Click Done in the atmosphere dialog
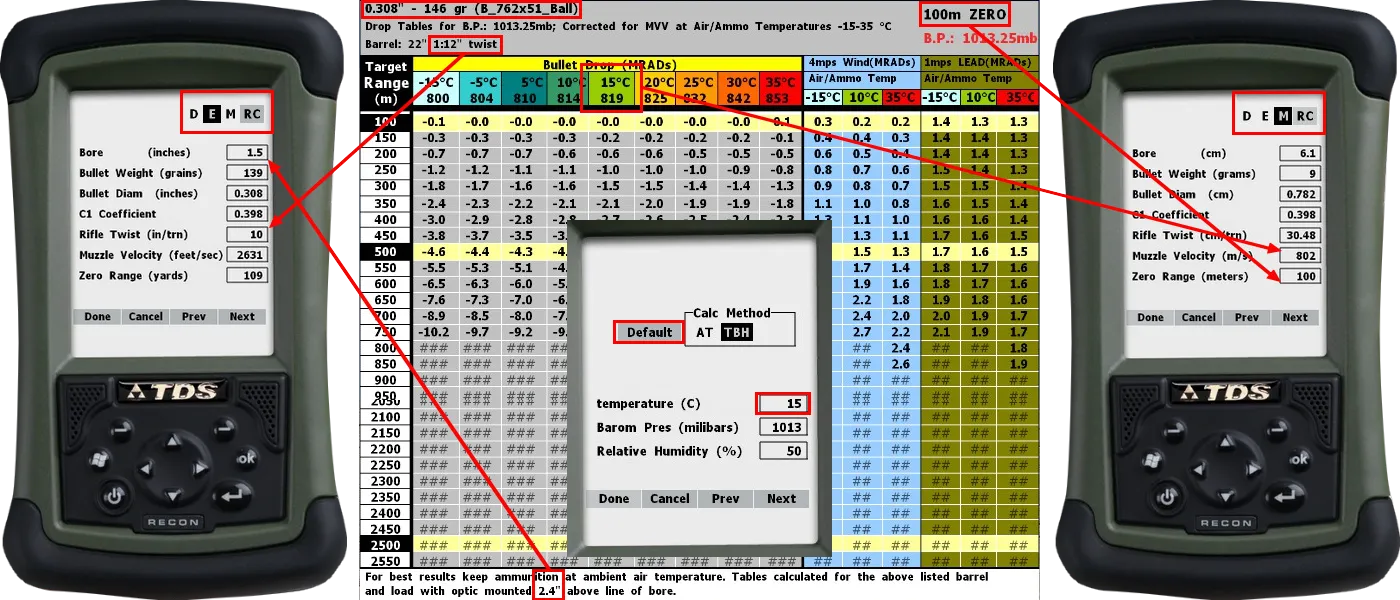The height and width of the screenshot is (600, 1400). pyautogui.click(x=614, y=498)
